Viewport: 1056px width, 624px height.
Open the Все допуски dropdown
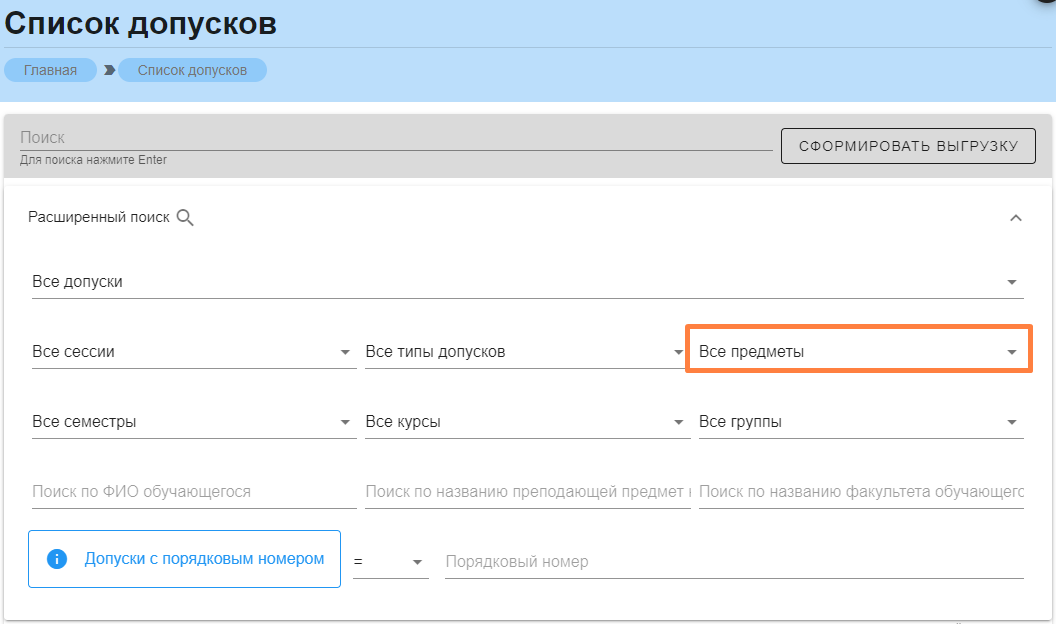[527, 282]
